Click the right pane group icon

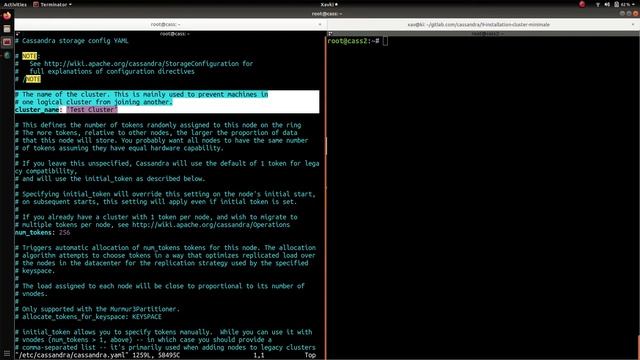tap(330, 34)
